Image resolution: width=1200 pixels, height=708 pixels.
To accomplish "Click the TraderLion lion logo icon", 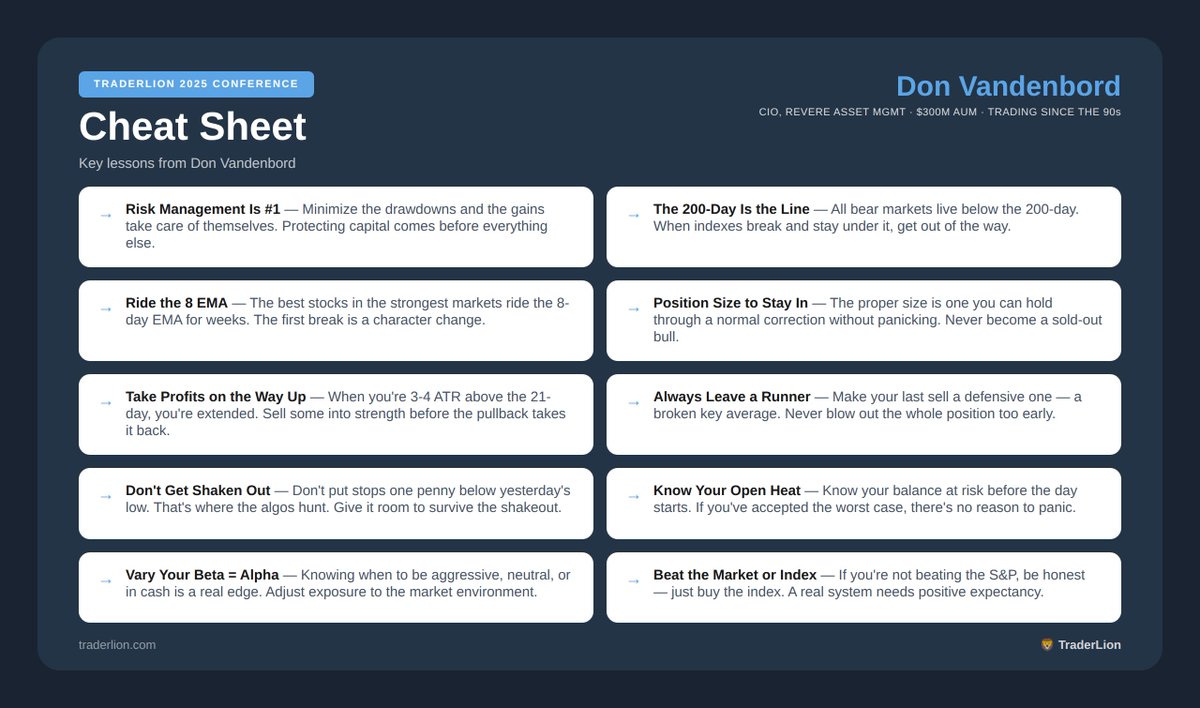I will [1047, 645].
